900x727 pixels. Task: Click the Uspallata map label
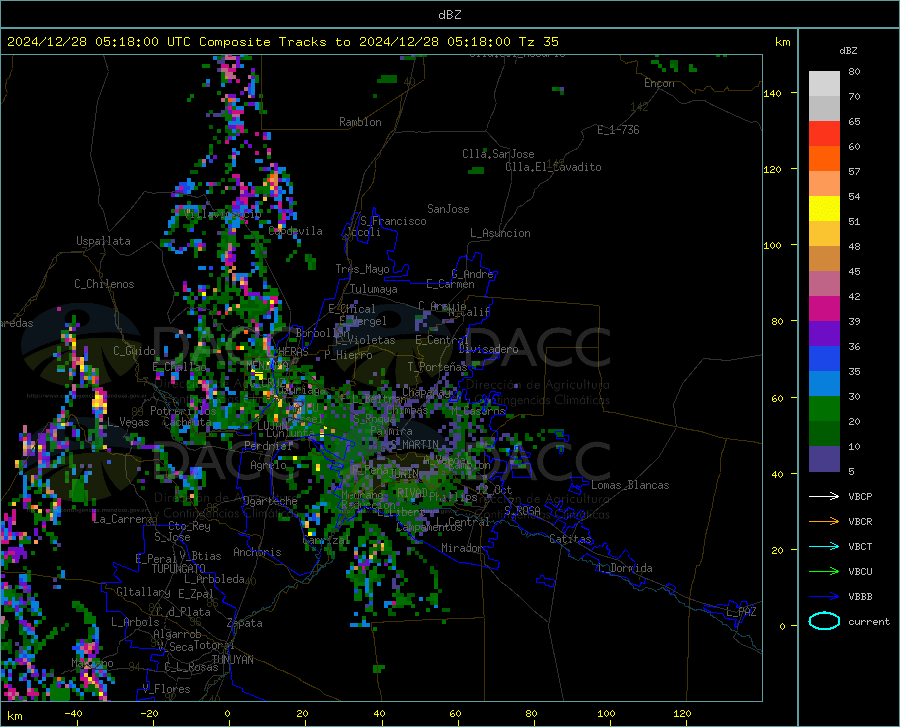coord(103,241)
